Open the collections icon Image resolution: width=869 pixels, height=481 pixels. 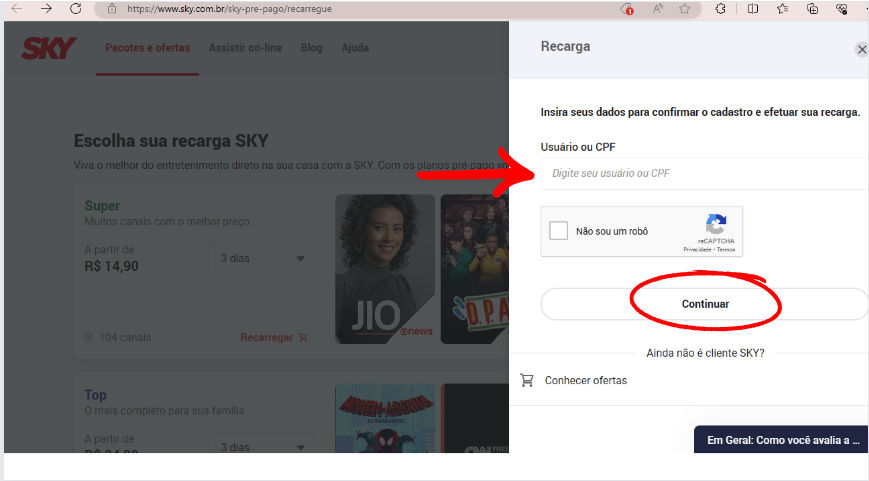click(812, 8)
